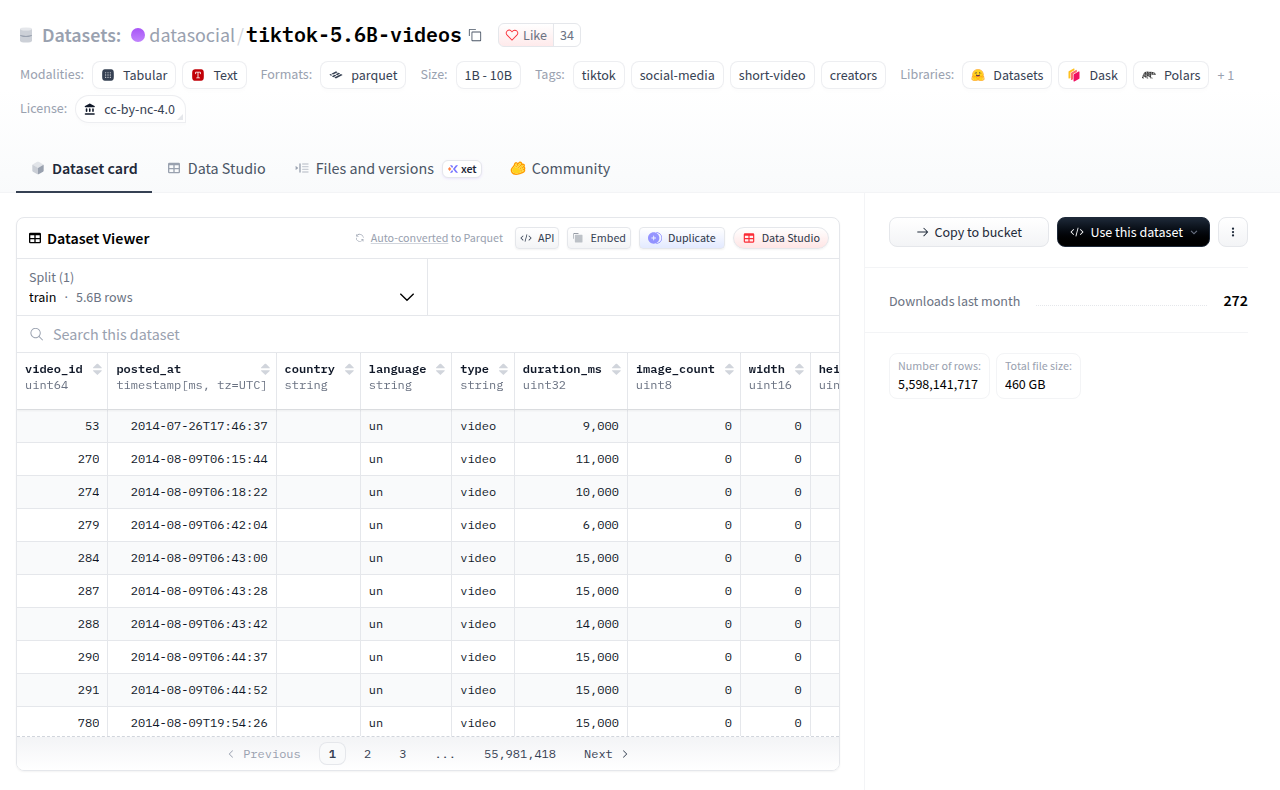Open the three-dot more options menu
This screenshot has width=1280, height=790.
tap(1233, 232)
